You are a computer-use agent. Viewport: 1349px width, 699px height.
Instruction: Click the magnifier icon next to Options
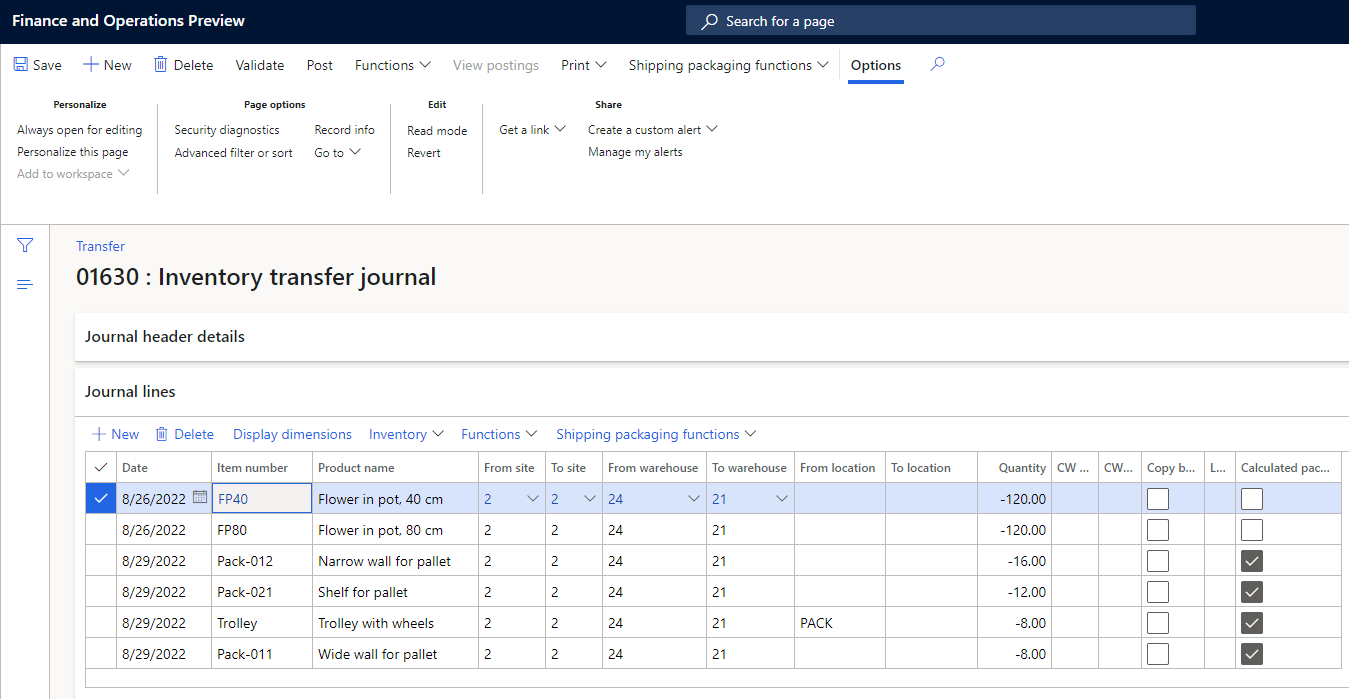937,64
